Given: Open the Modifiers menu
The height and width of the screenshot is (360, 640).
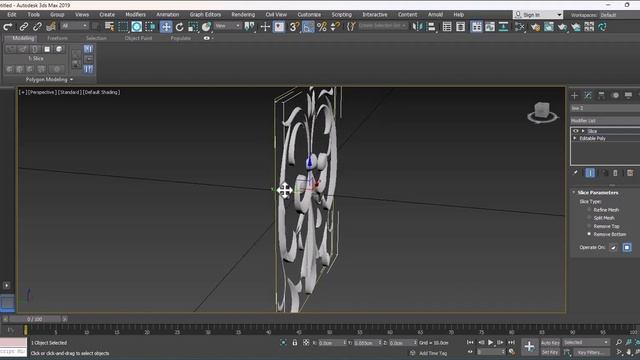Looking at the screenshot, I should coord(136,14).
